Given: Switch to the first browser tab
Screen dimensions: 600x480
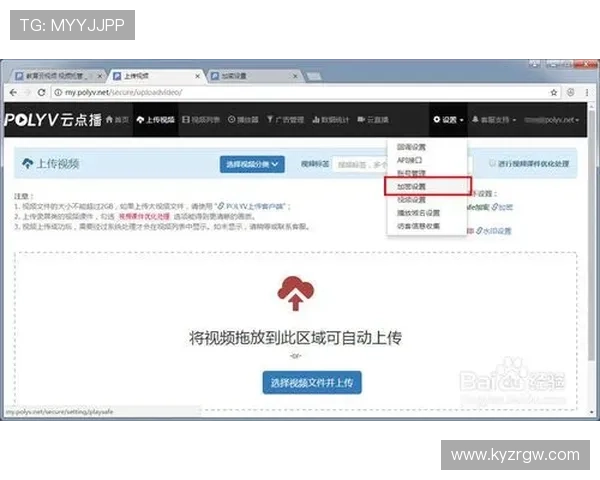Looking at the screenshot, I should pyautogui.click(x=55, y=76).
